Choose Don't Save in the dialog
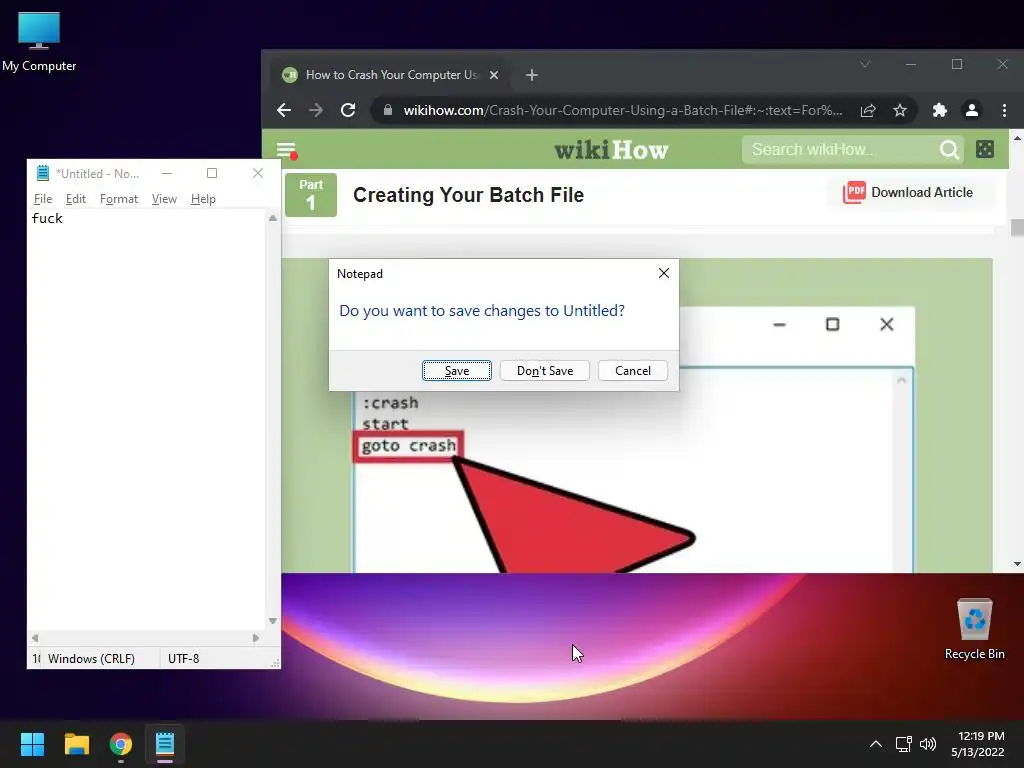The width and height of the screenshot is (1024, 768). pos(545,371)
